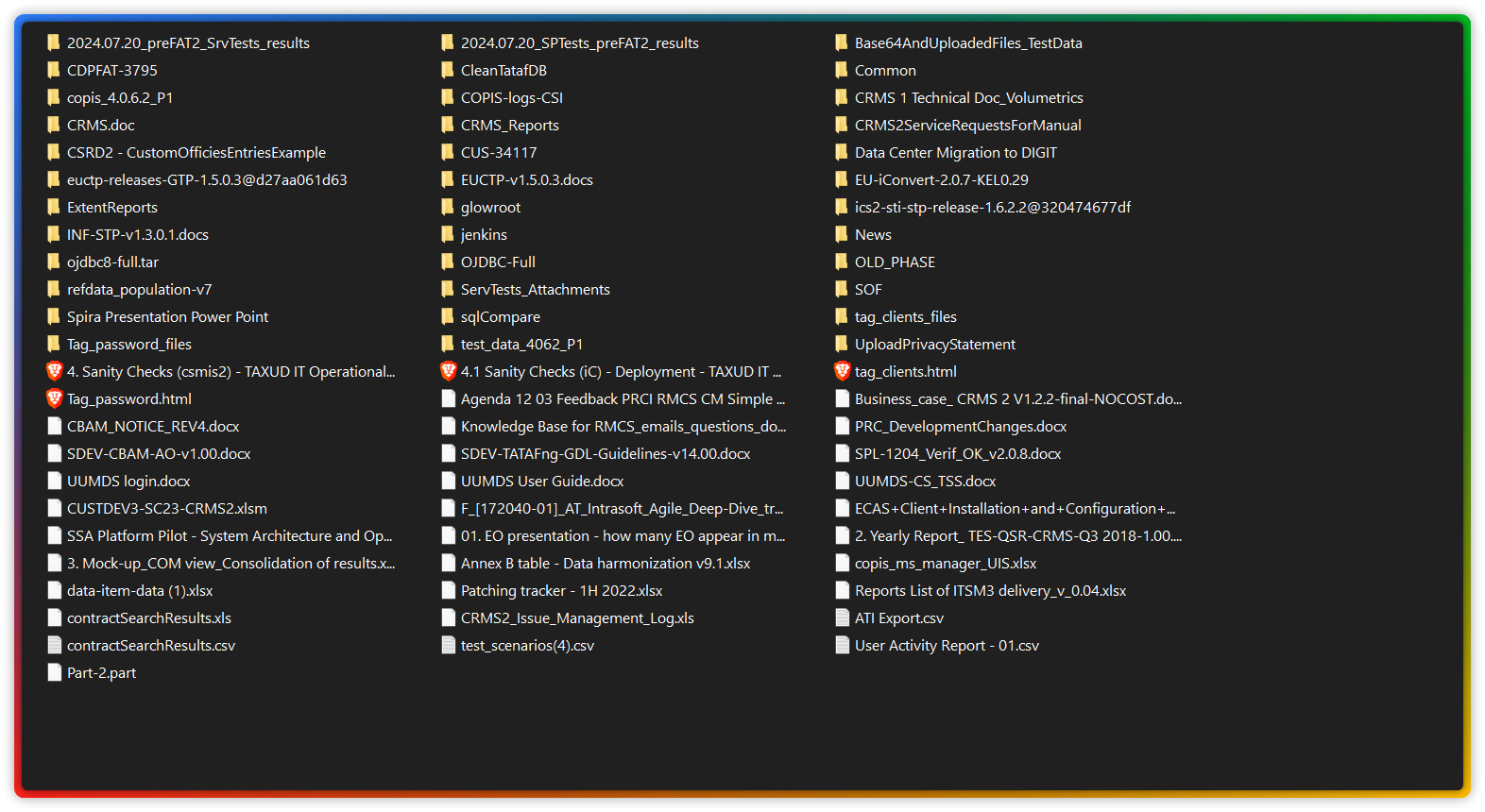Select CRMS2ServiceRequestsForManual folder name

(x=968, y=126)
